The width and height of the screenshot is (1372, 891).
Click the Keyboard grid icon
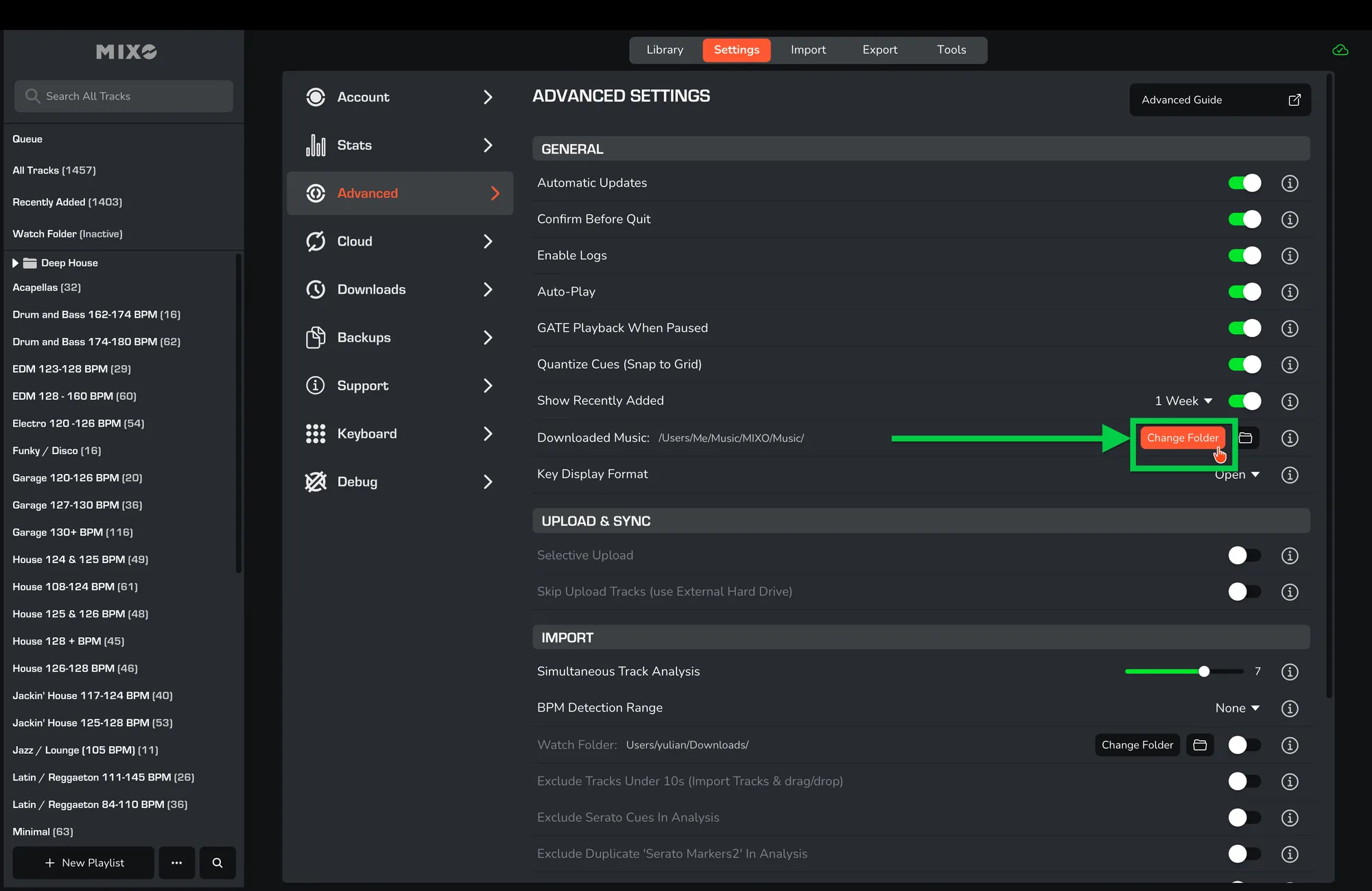[x=316, y=434]
